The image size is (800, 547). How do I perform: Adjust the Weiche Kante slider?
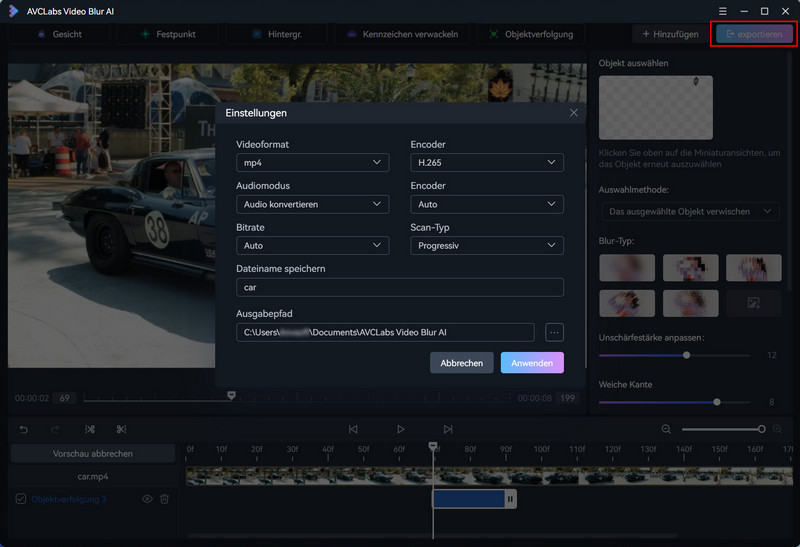click(717, 402)
